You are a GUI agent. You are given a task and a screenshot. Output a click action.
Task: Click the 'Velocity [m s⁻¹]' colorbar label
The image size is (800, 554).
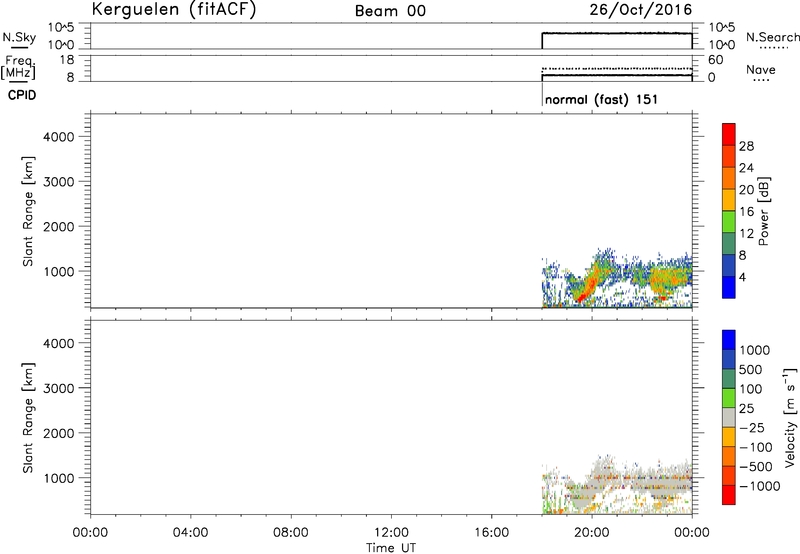(790, 417)
